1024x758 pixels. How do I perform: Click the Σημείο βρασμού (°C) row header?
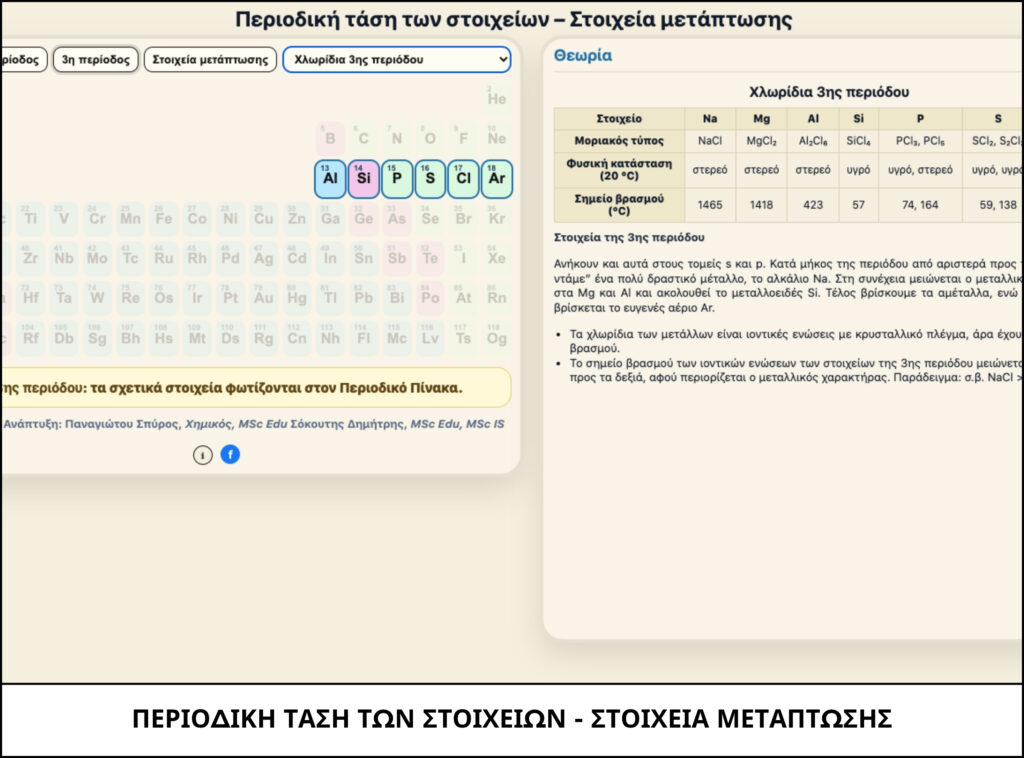tap(619, 205)
